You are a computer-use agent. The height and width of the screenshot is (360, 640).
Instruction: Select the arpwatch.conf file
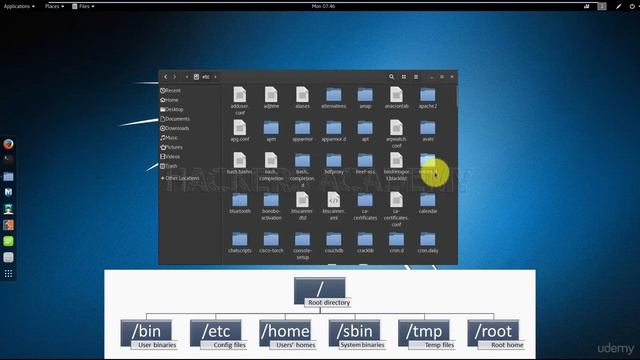pyautogui.click(x=396, y=134)
